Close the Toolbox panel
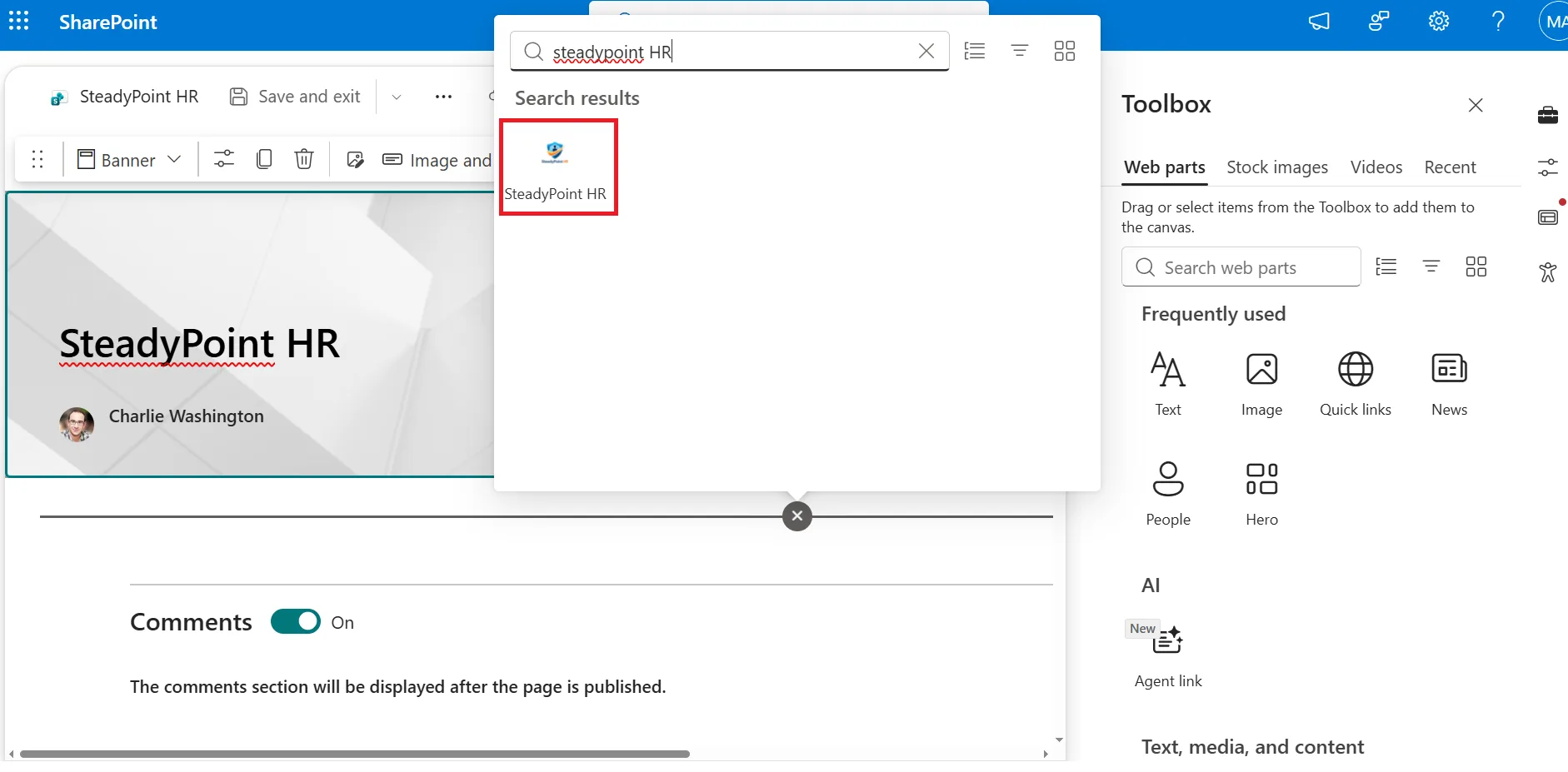This screenshot has width=1568, height=772. click(x=1476, y=105)
